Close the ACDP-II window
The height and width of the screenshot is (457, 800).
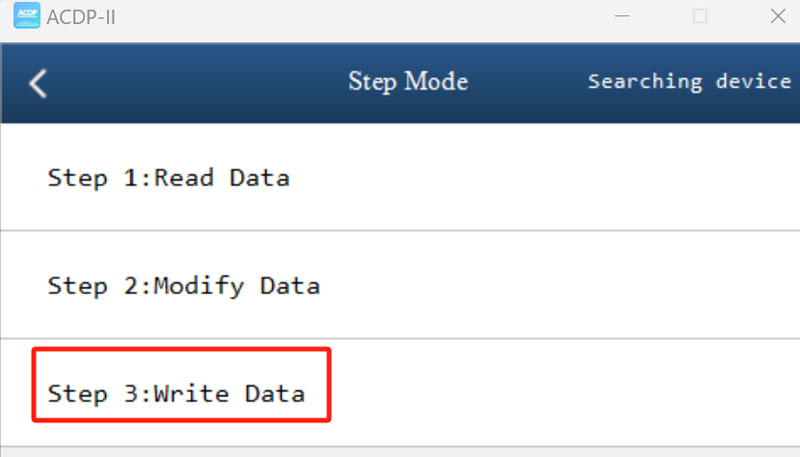click(x=777, y=17)
